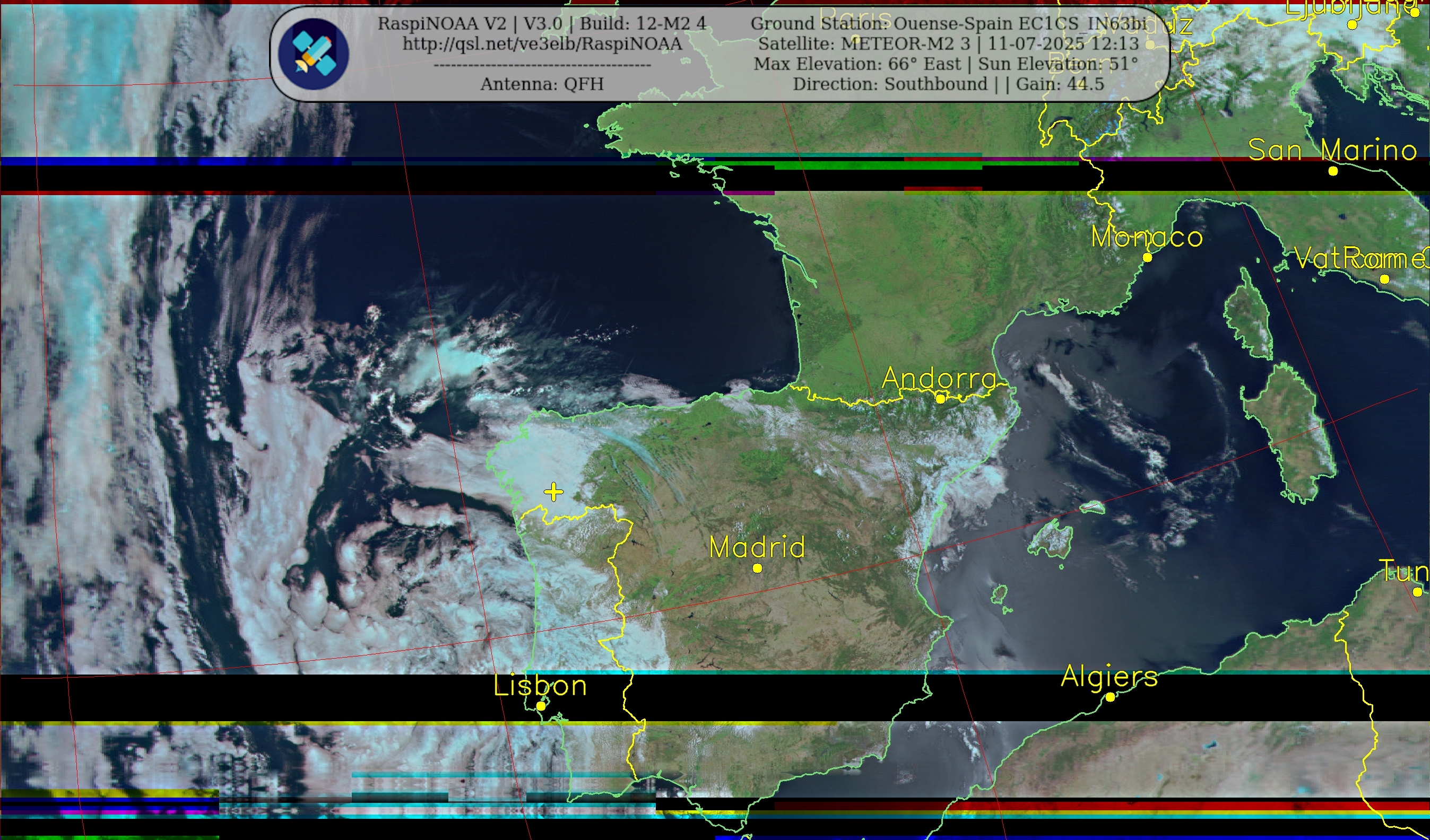Select the Madrid map label
This screenshot has height=840, width=1430.
757,547
